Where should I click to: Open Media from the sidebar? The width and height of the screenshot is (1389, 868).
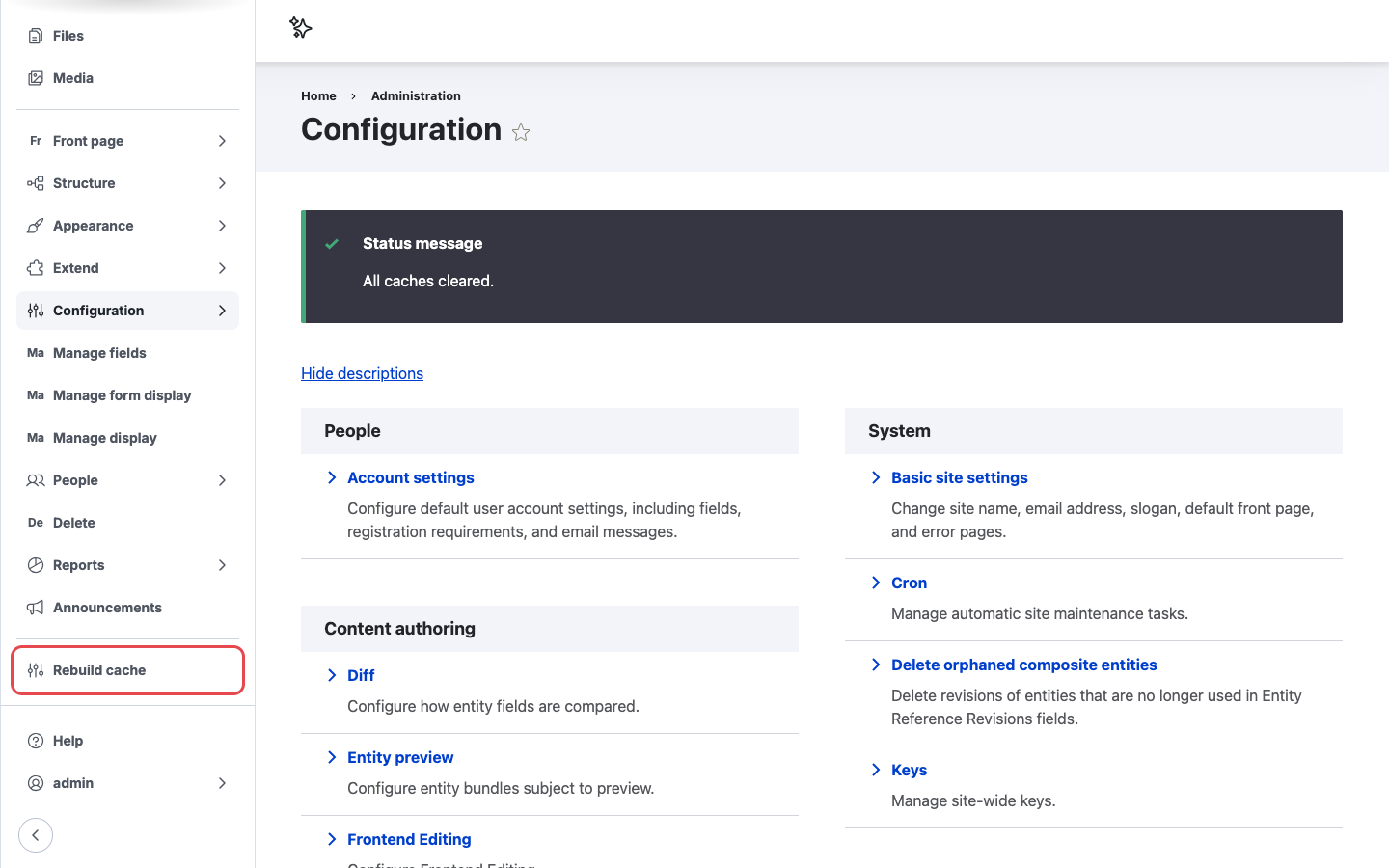click(x=127, y=78)
